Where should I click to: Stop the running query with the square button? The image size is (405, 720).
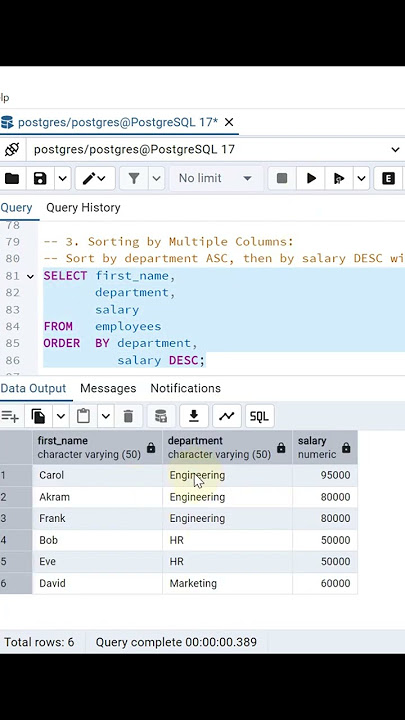[x=282, y=178]
